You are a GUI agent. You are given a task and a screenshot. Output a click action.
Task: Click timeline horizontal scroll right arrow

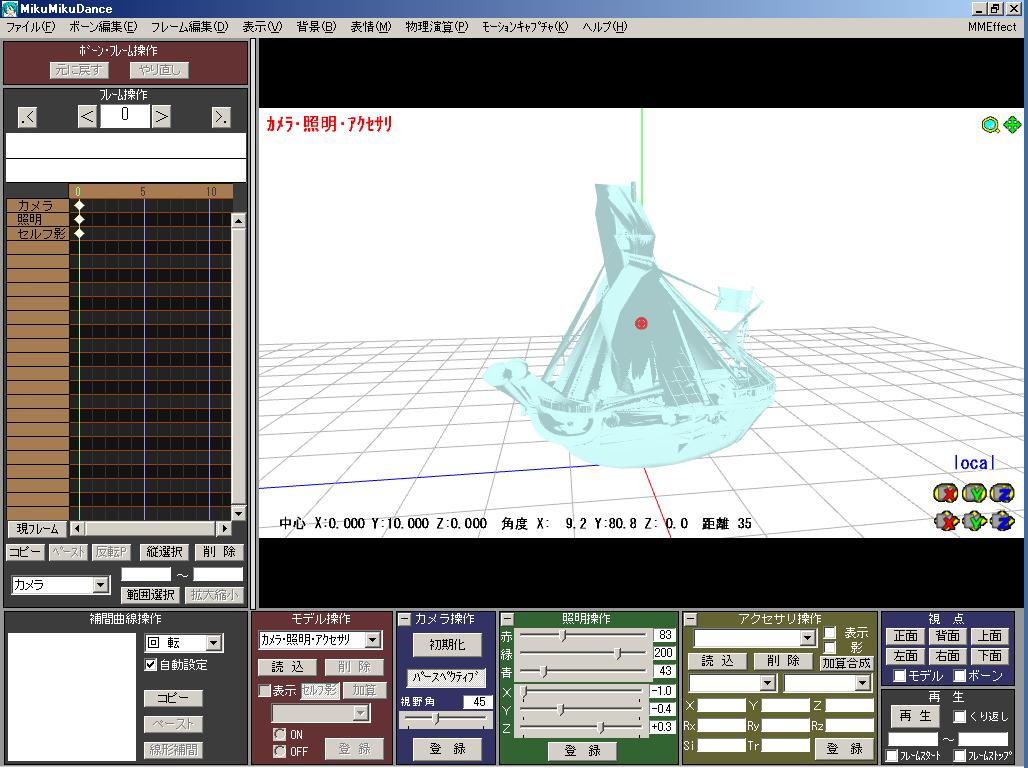tap(224, 528)
